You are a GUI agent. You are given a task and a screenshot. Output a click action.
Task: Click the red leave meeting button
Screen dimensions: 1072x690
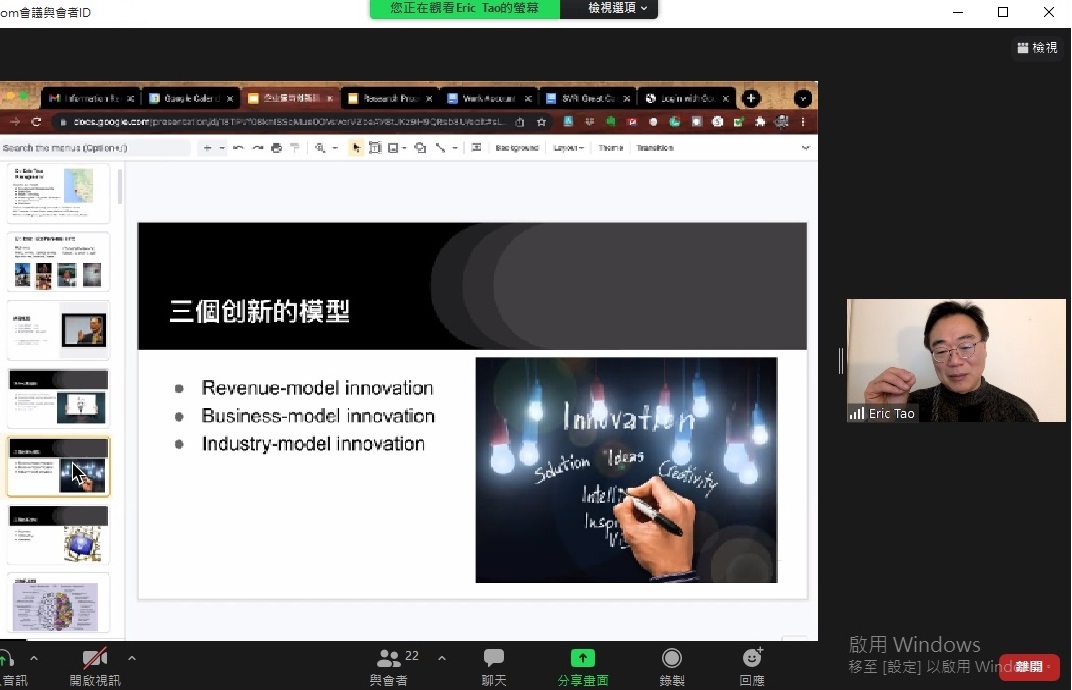click(x=1028, y=667)
